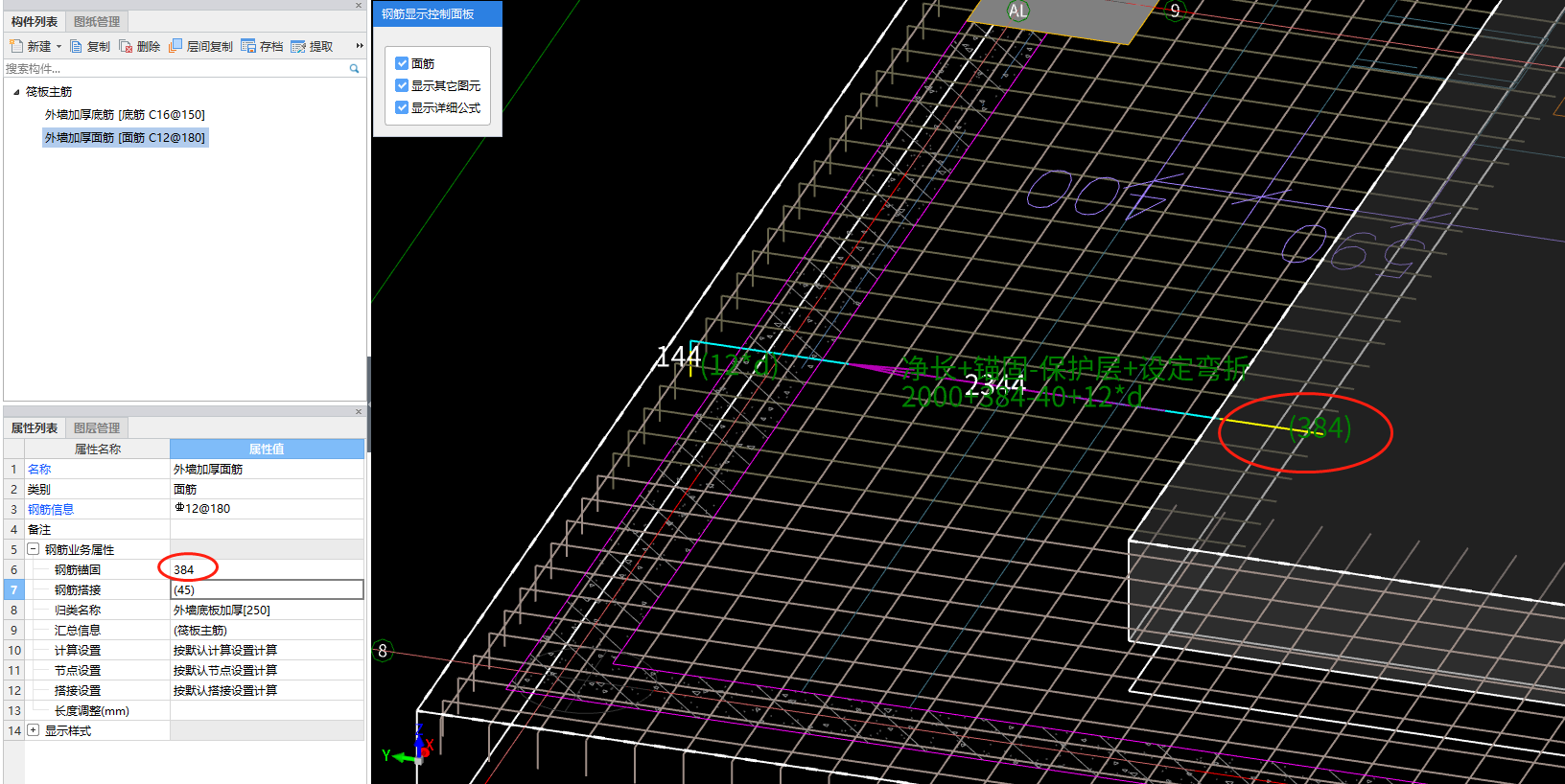Click the 属性名称 column header

tap(98, 449)
